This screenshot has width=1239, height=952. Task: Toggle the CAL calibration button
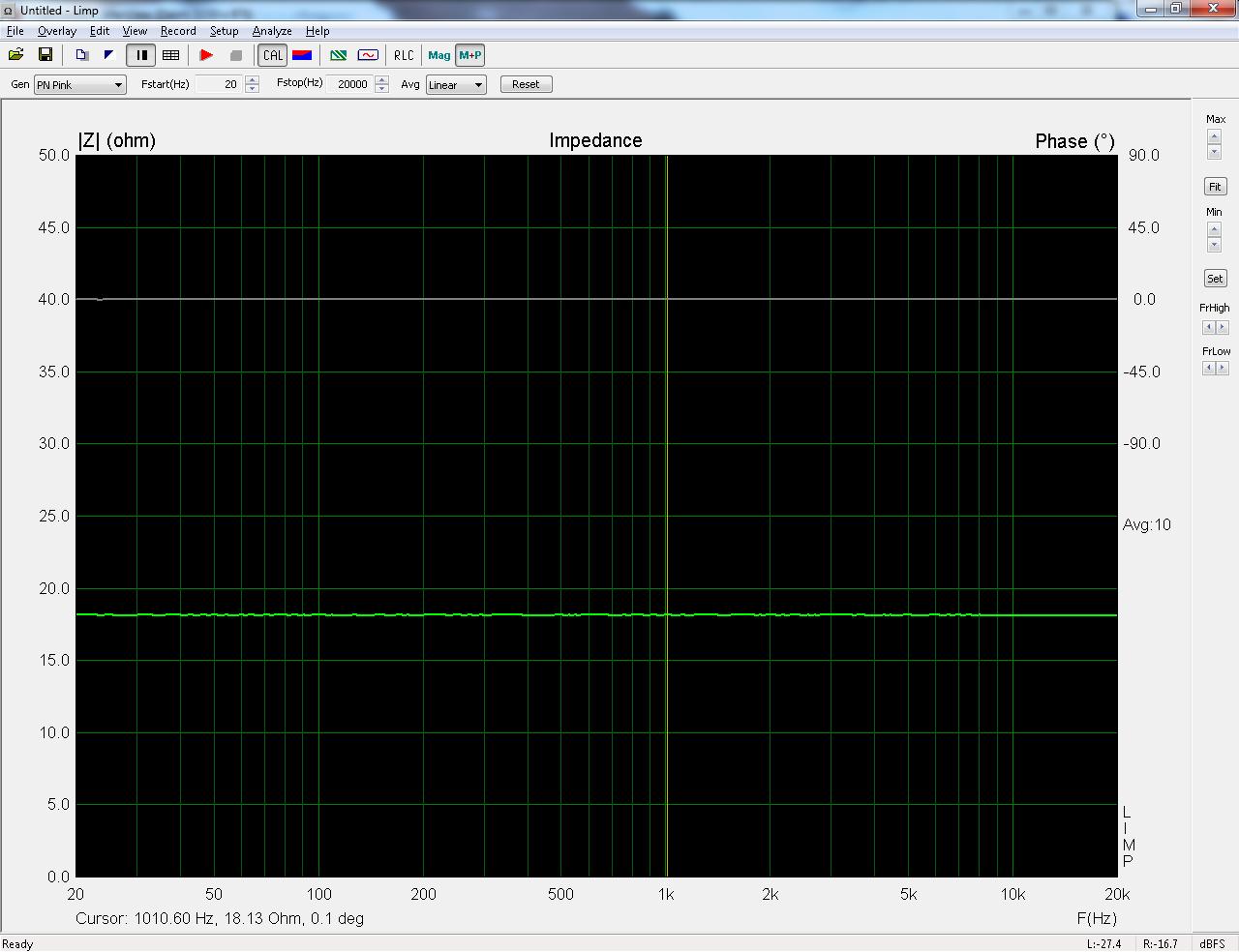point(273,55)
